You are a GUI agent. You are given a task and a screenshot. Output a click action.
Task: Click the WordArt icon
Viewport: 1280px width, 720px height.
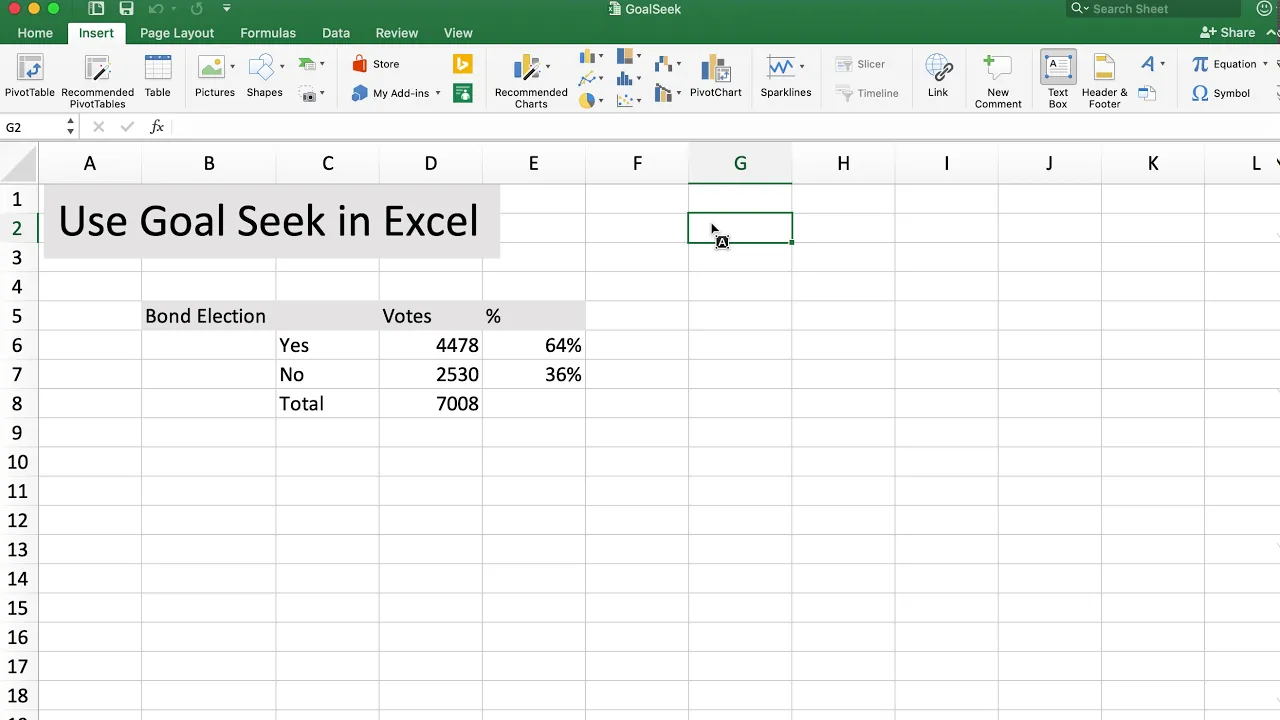pyautogui.click(x=1147, y=64)
